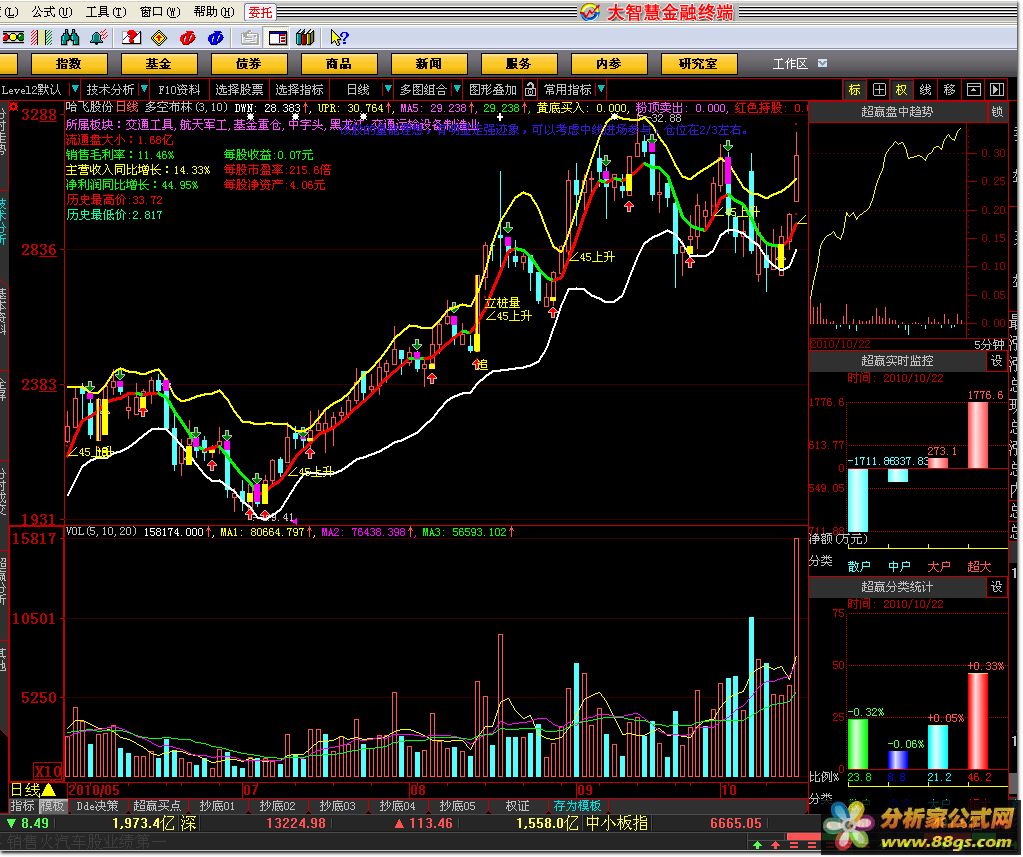1023x857 pixels.
Task: Click the 新闻 yellow button
Action: point(429,64)
